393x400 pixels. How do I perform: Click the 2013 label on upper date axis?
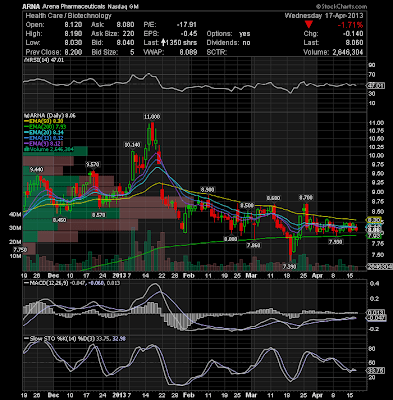click(x=118, y=275)
